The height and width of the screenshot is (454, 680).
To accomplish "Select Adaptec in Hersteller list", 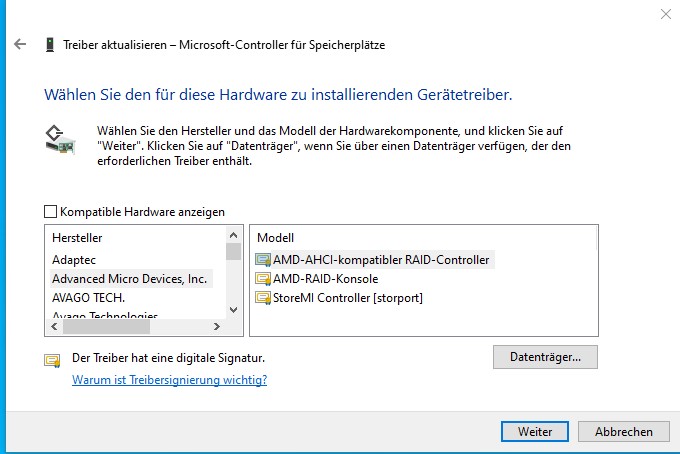I will 74,260.
